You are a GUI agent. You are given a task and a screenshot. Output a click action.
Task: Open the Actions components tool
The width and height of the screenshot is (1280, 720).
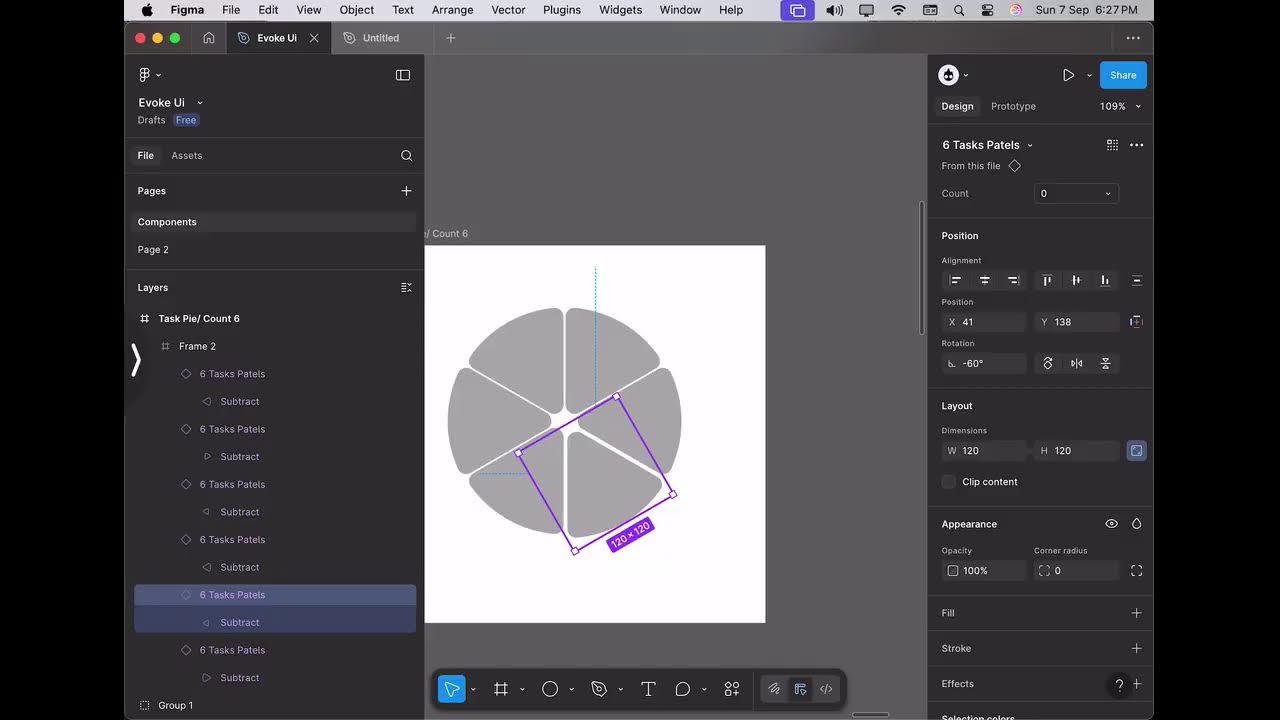[x=732, y=689]
